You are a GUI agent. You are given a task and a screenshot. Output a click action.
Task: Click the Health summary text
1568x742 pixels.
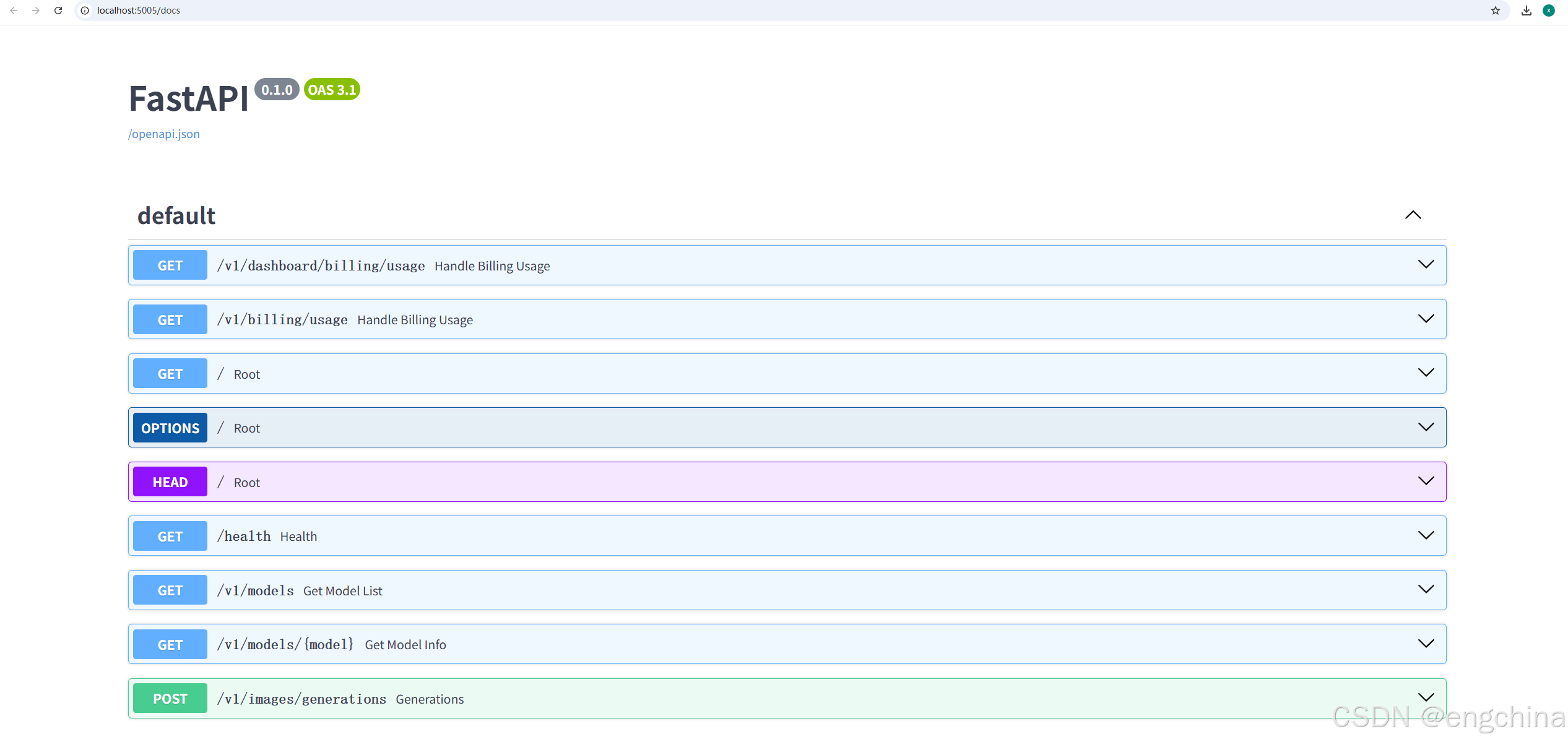pos(298,537)
